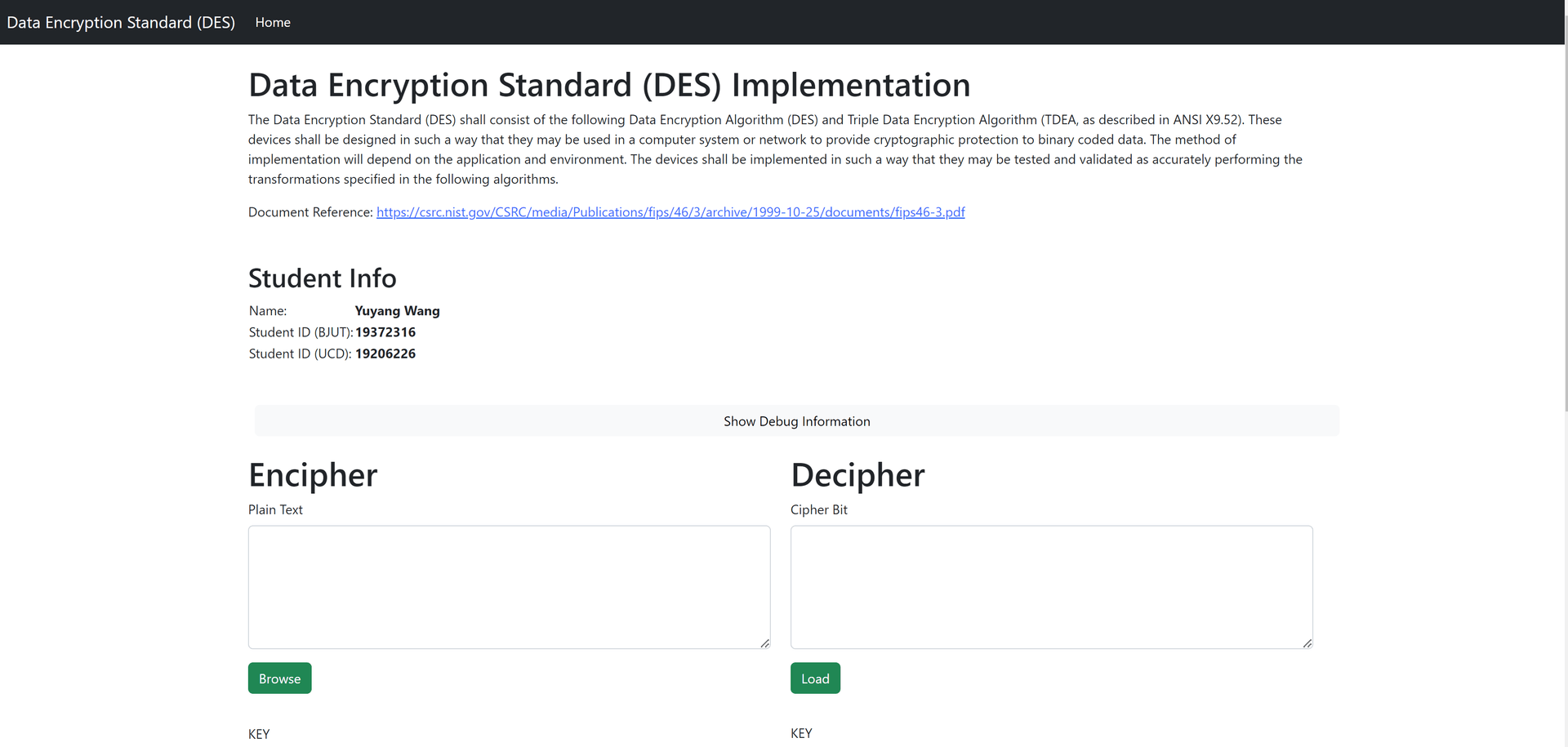
Task: Click the Cipher Bit field label
Action: click(818, 509)
